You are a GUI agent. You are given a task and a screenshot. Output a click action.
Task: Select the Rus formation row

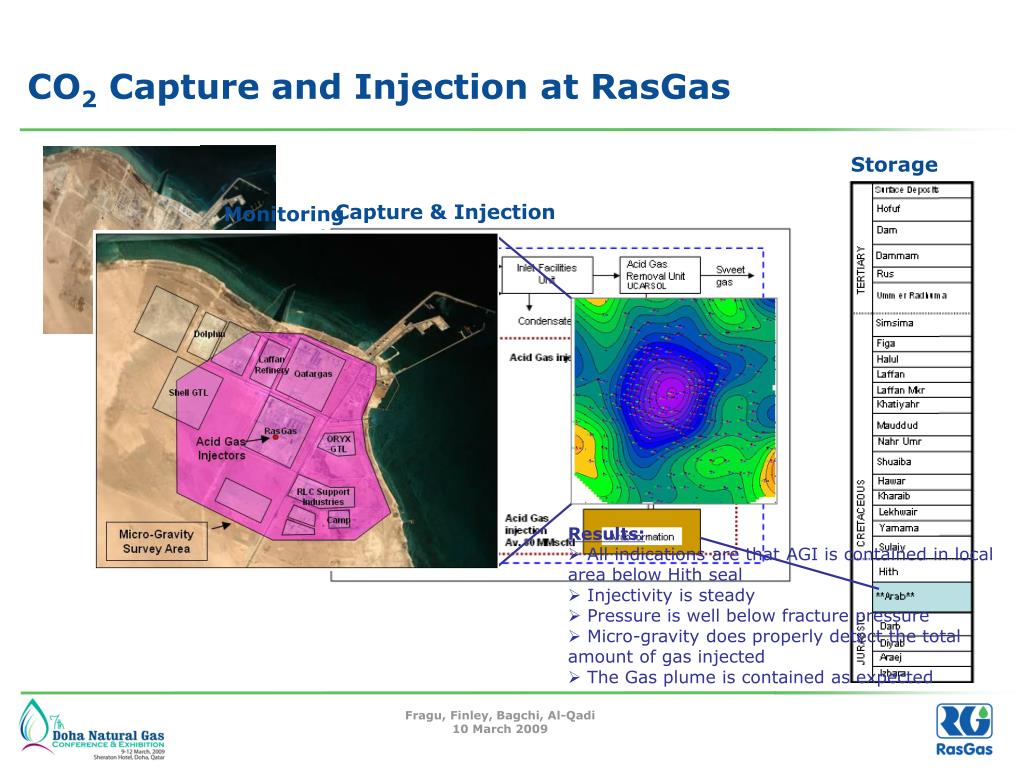(922, 274)
